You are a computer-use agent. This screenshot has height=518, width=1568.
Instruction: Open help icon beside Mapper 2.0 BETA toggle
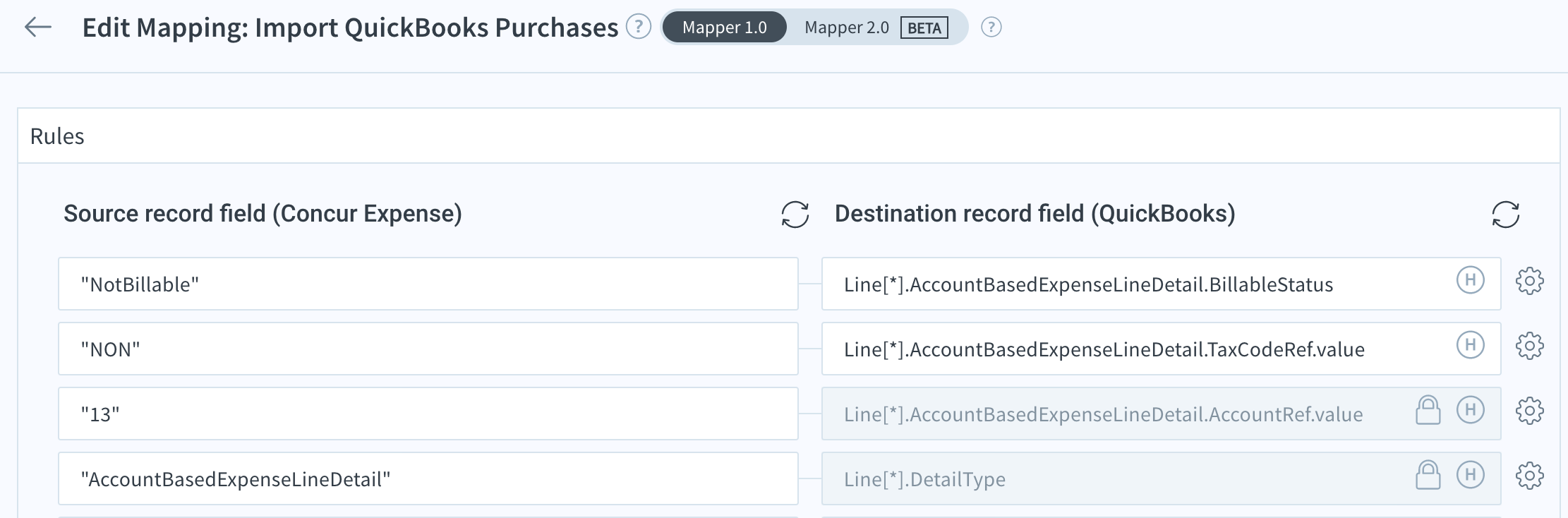click(991, 28)
